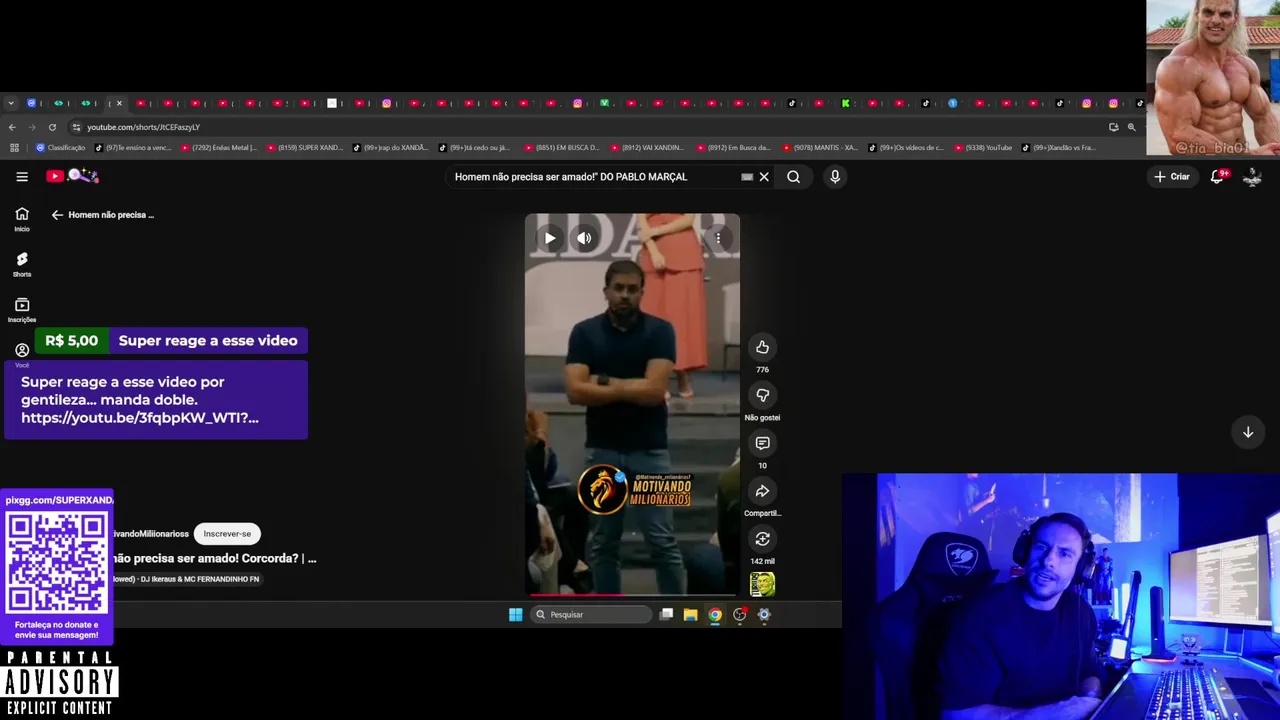Open the YouTube hamburger guide menu
1280x720 pixels.
[x=22, y=177]
